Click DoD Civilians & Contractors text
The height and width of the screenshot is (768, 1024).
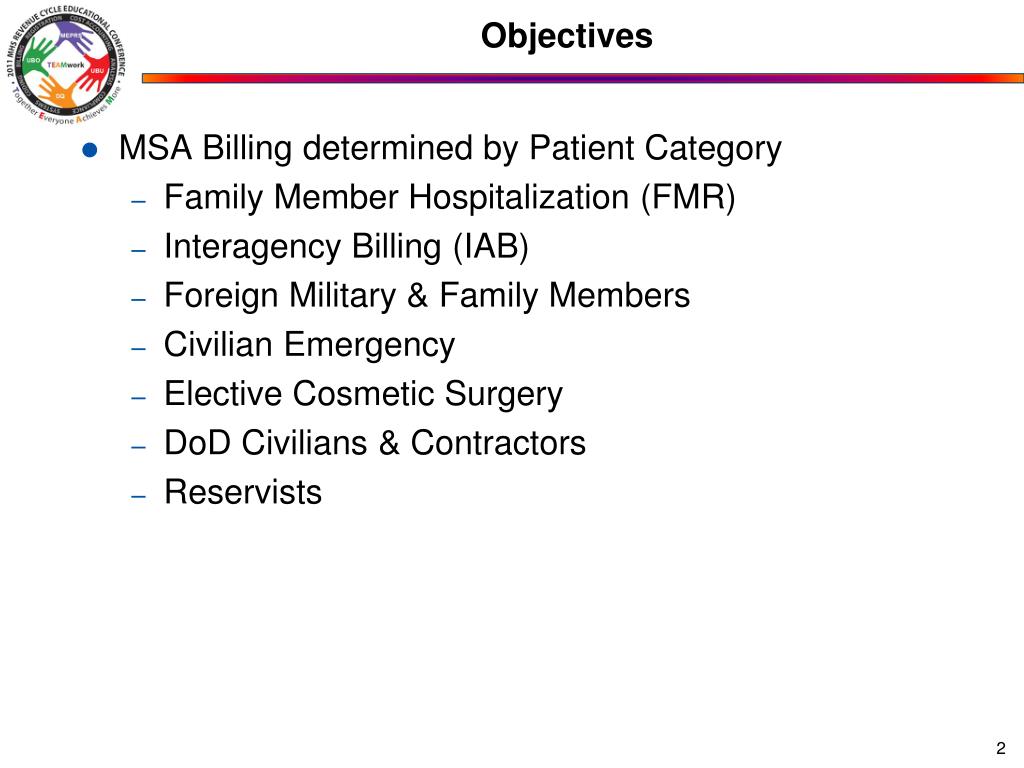tap(375, 443)
